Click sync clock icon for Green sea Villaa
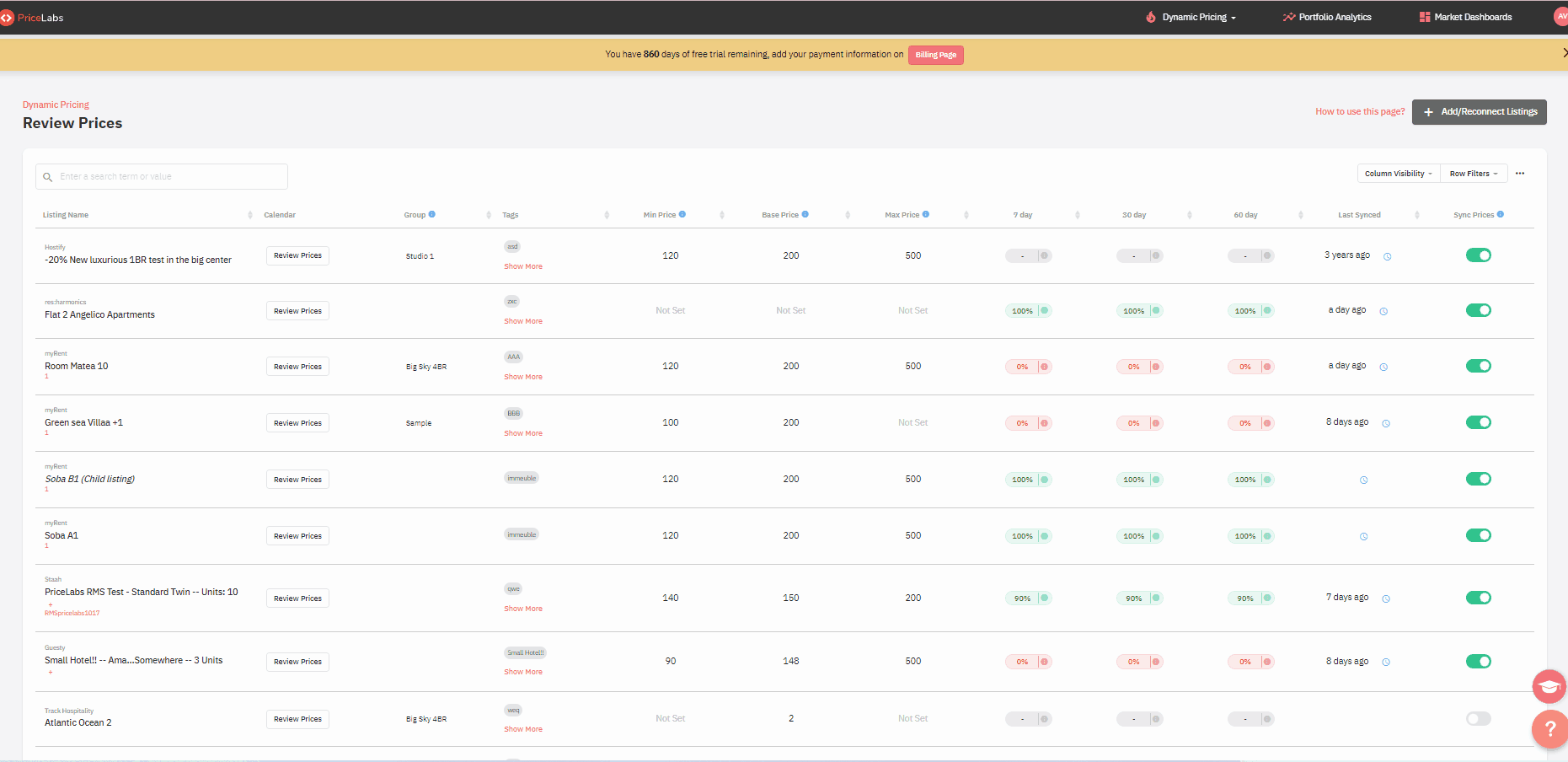 [x=1386, y=423]
